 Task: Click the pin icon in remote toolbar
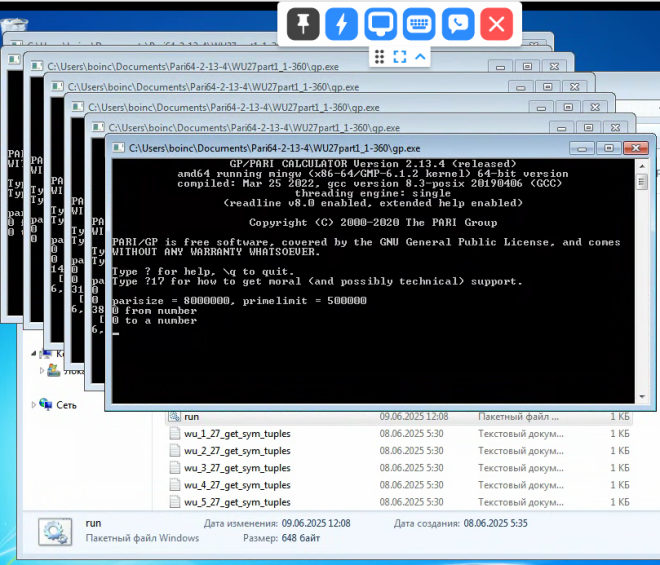(303, 24)
